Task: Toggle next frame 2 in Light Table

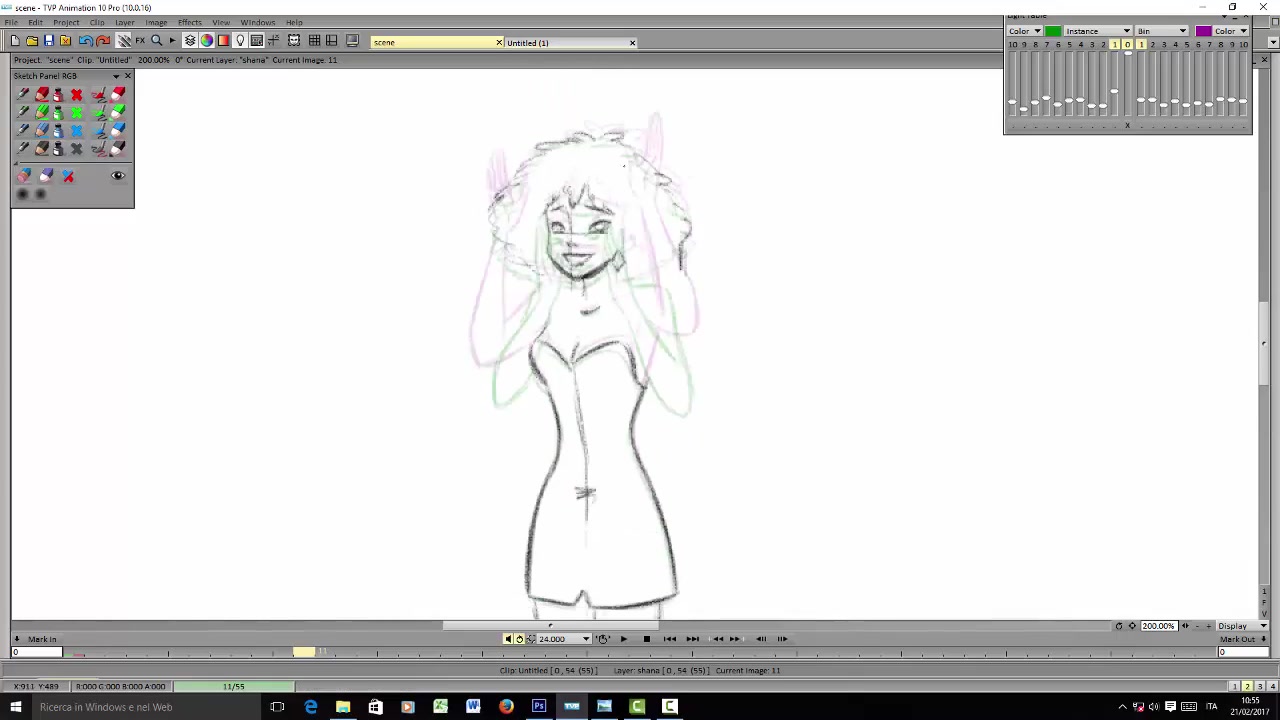Action: [x=1152, y=45]
